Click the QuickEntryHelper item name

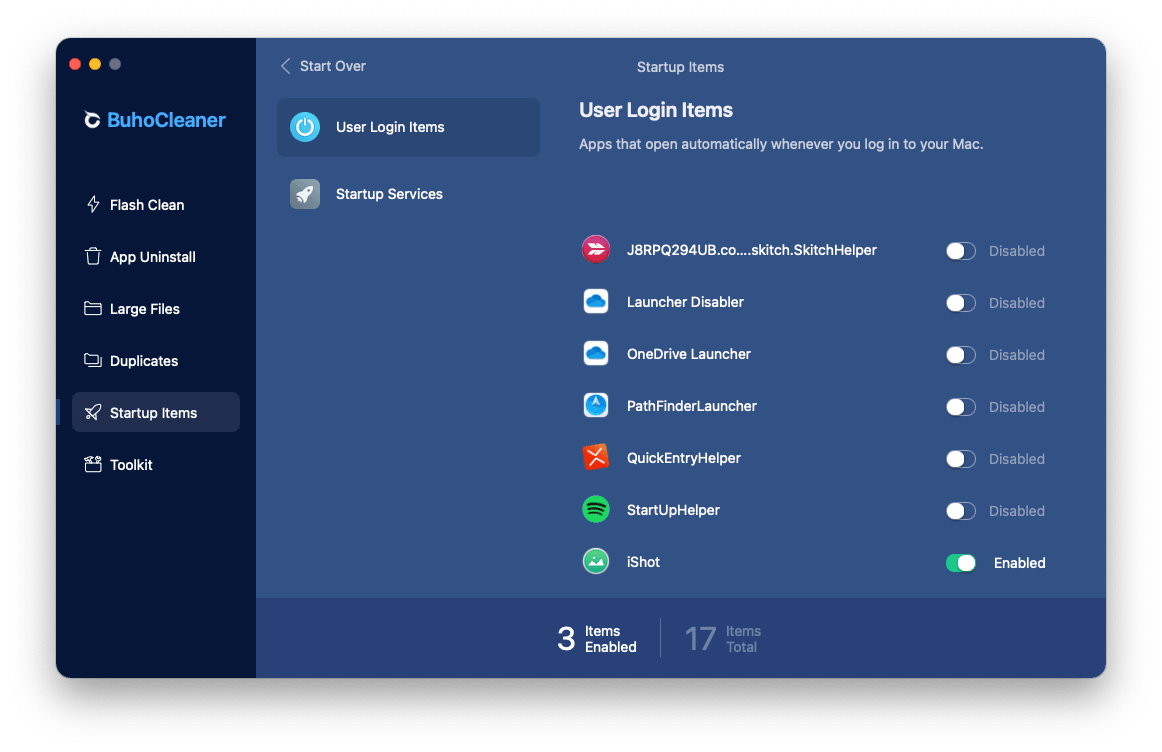click(x=684, y=458)
